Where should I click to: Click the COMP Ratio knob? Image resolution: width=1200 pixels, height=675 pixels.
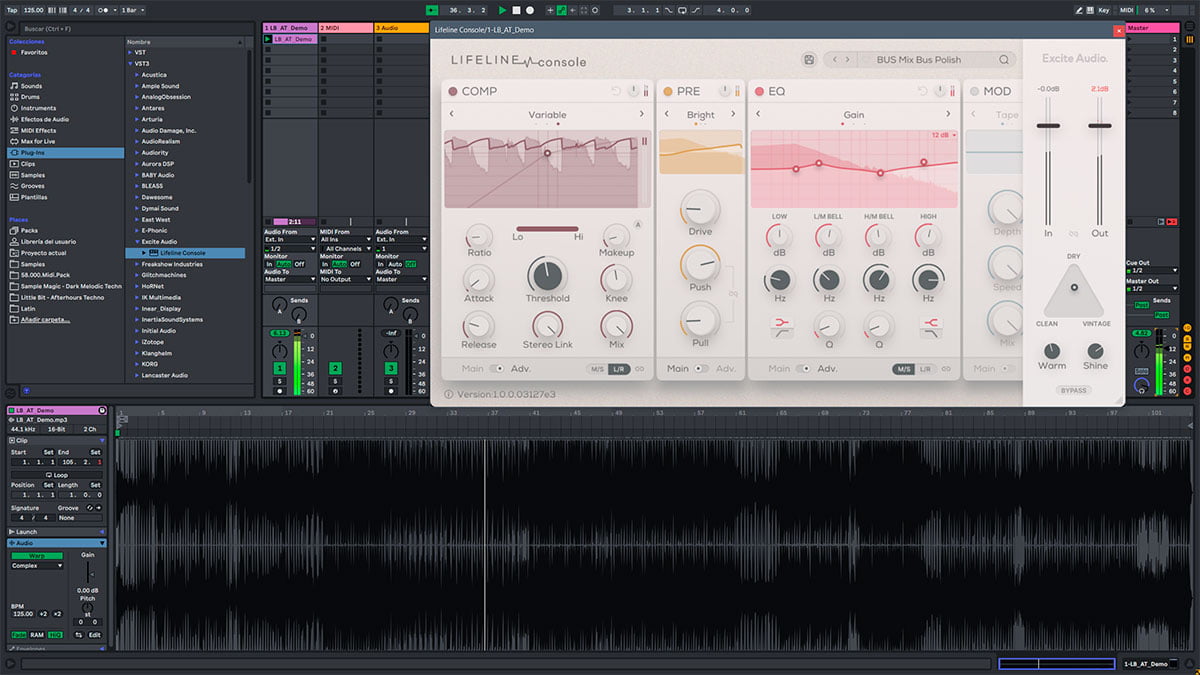[479, 236]
